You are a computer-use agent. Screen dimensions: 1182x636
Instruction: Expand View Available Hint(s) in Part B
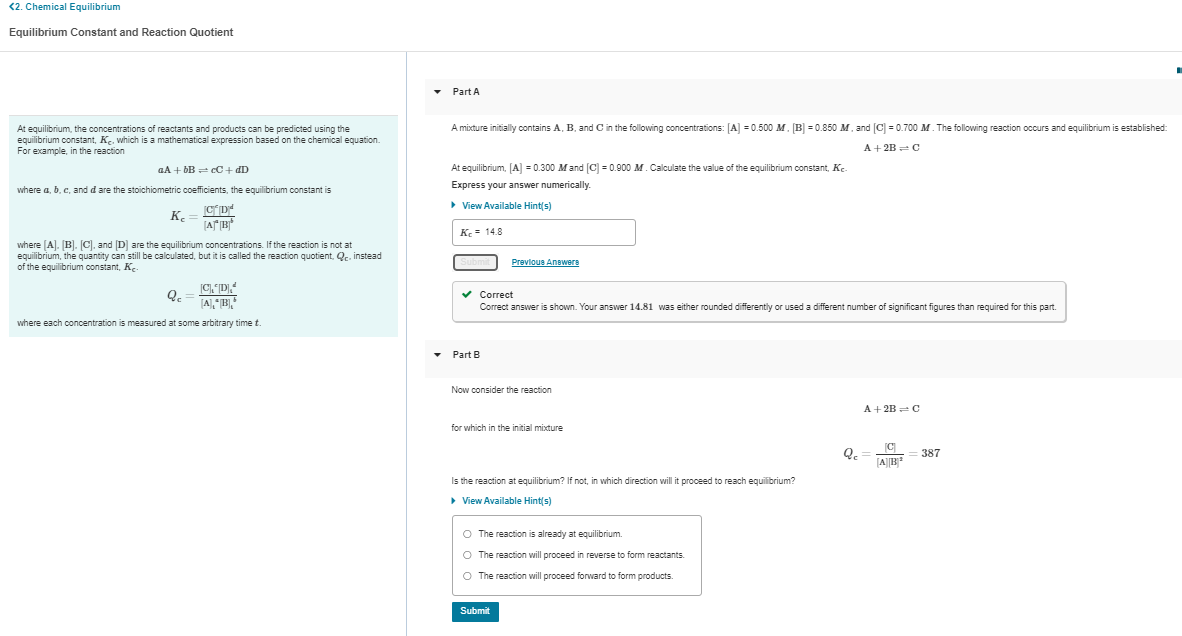click(x=502, y=500)
